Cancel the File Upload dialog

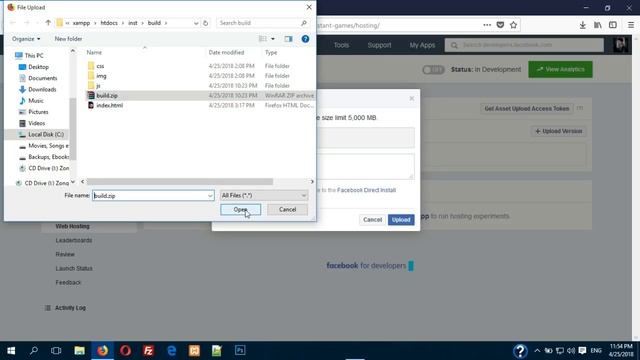click(287, 209)
